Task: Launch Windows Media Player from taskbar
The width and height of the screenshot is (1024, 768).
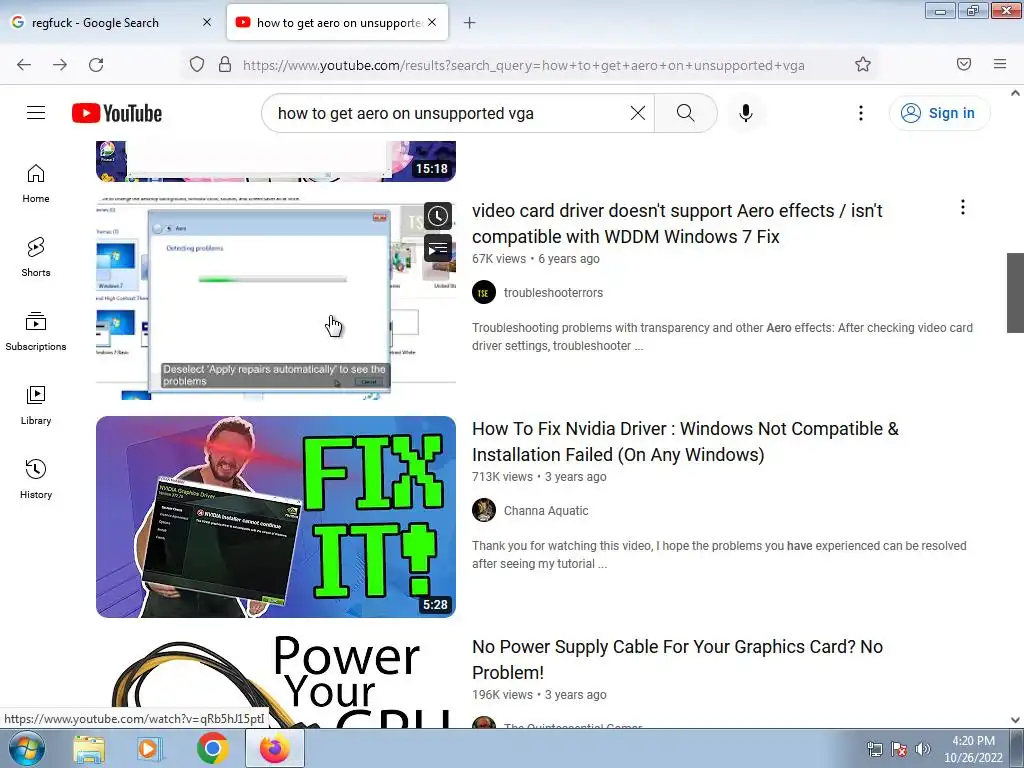Action: (150, 748)
